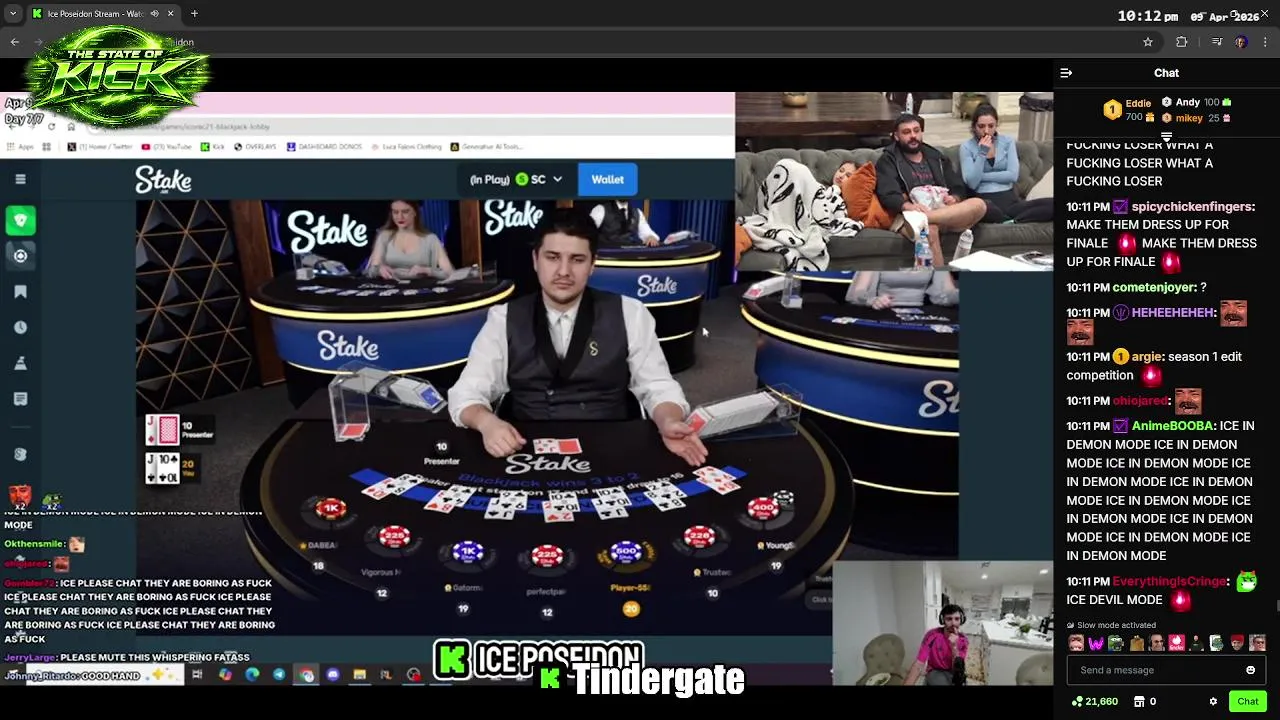Viewport: 1280px width, 720px height.
Task: Click the Stake logo in stream header
Action: [x=163, y=180]
